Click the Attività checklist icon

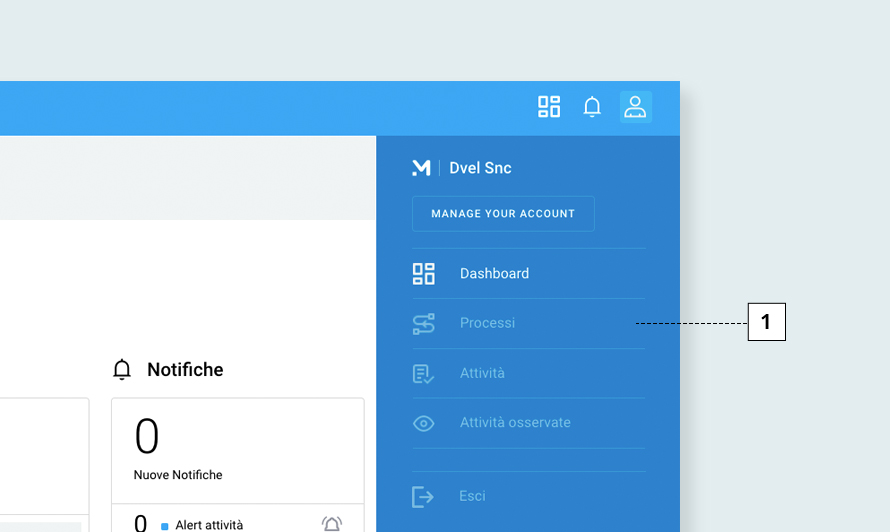click(x=423, y=374)
